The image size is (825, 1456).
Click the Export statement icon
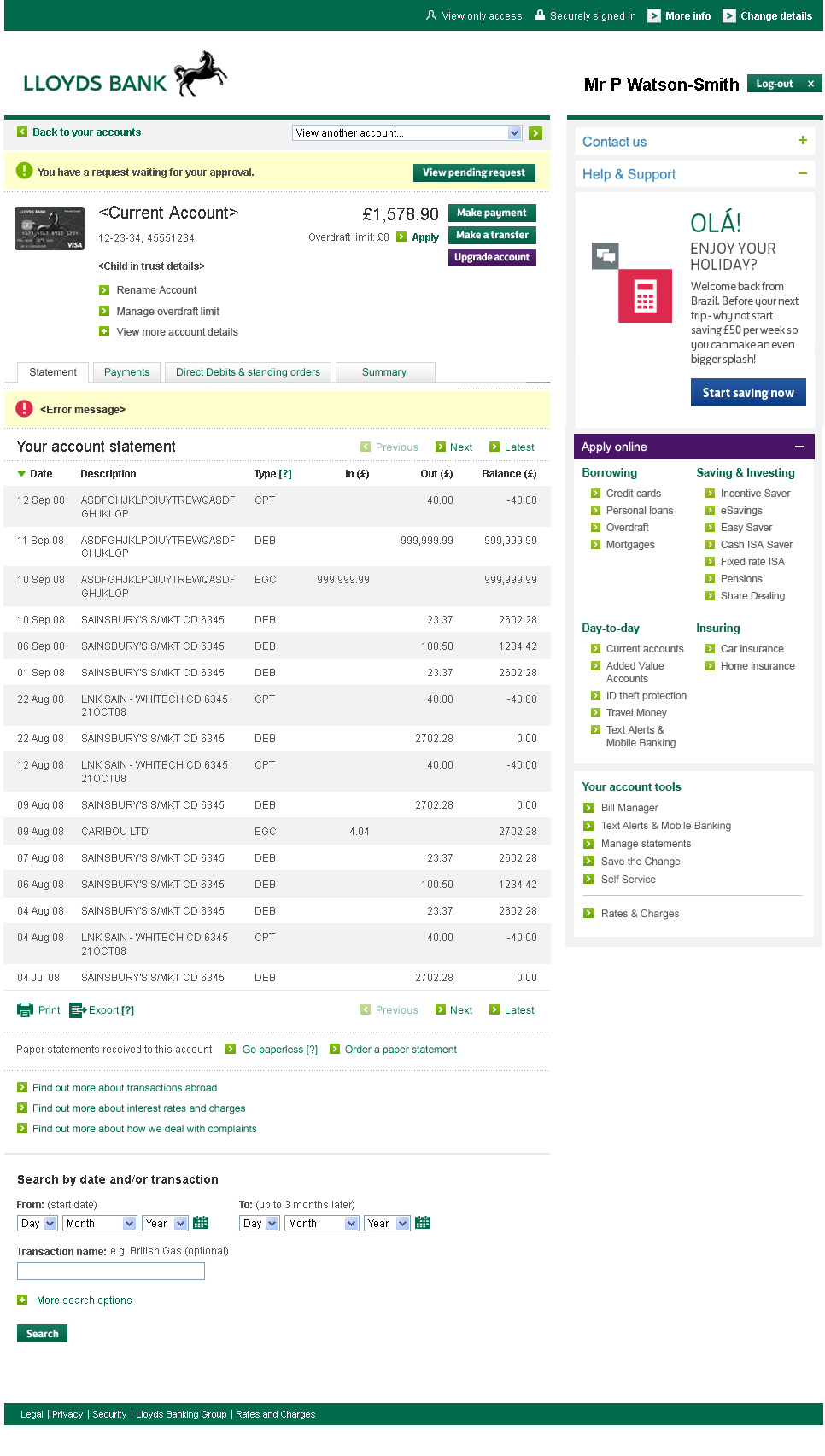78,1010
